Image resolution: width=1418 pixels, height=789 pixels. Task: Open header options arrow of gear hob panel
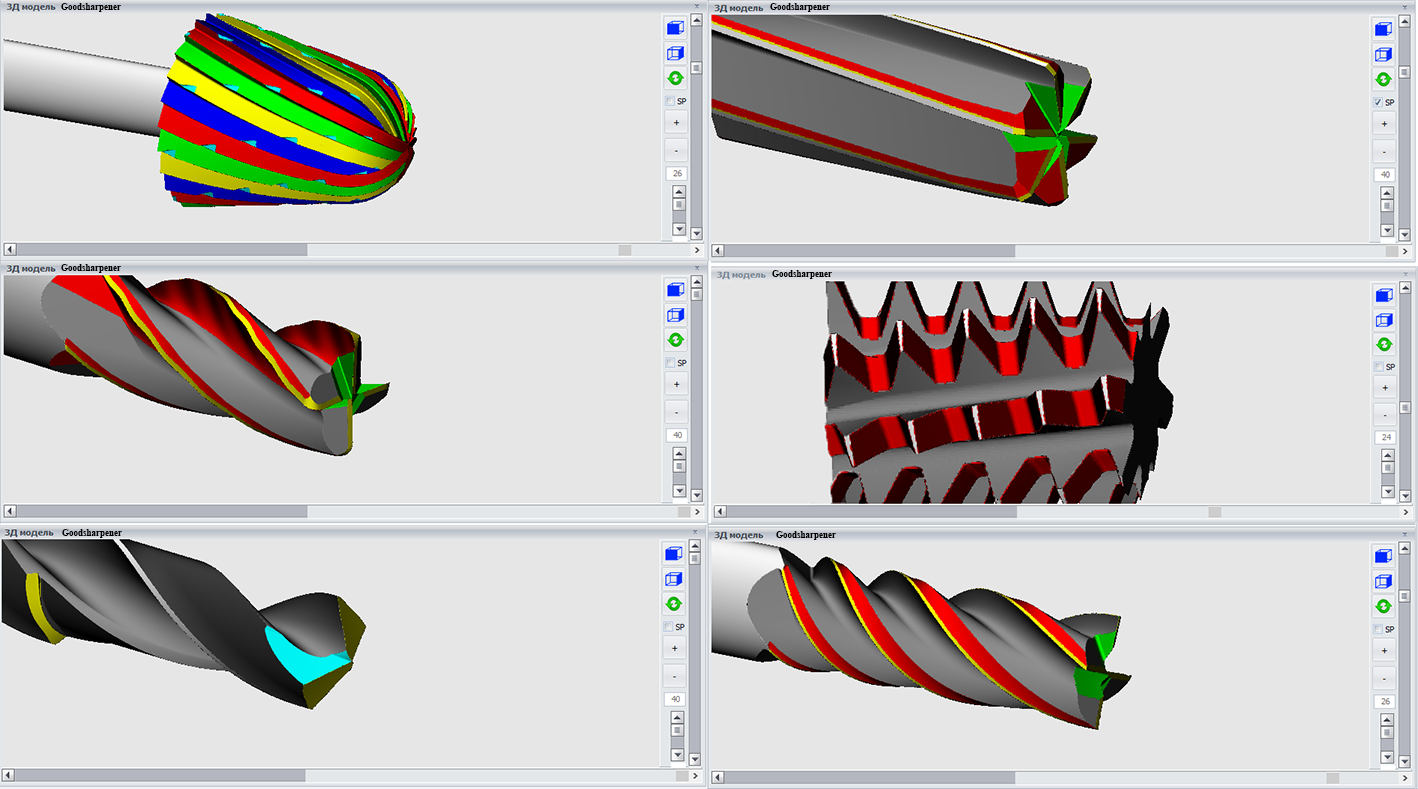tap(1404, 273)
